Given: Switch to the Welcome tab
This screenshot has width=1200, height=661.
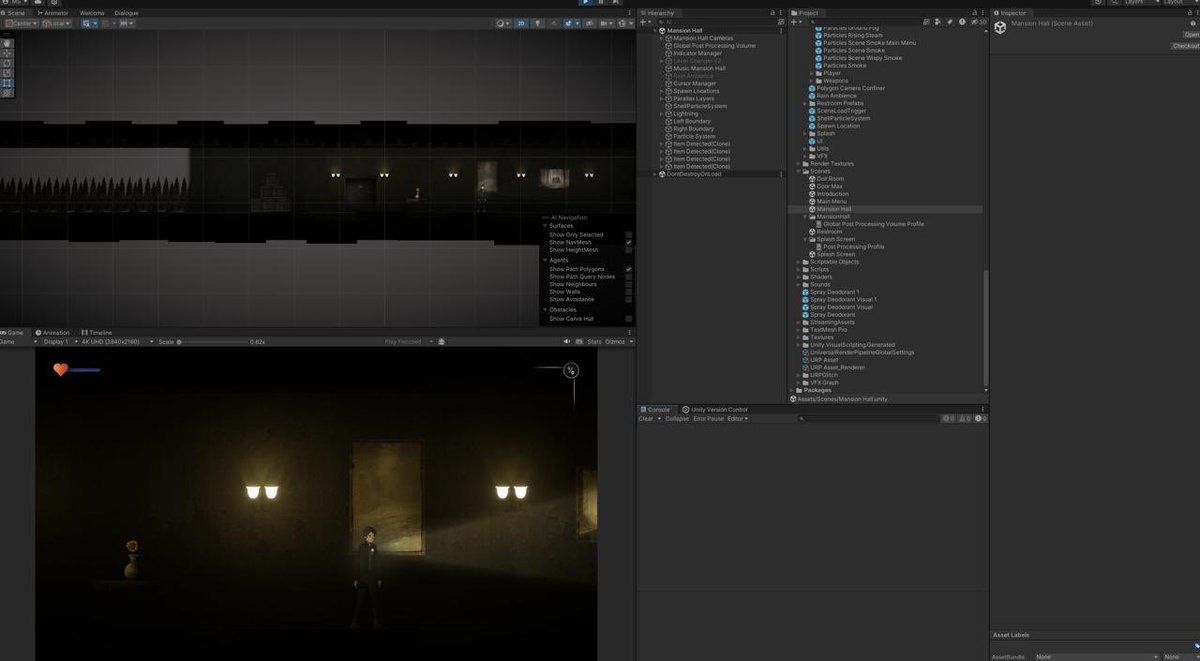Looking at the screenshot, I should (x=92, y=13).
